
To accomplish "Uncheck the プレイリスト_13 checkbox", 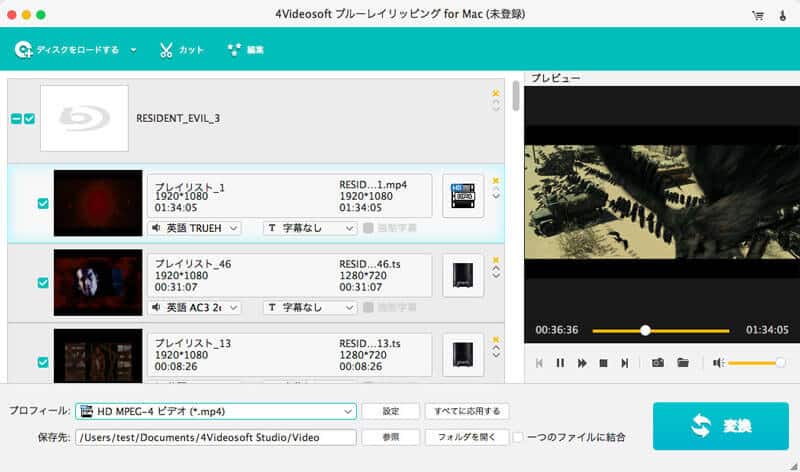I will click(43, 362).
